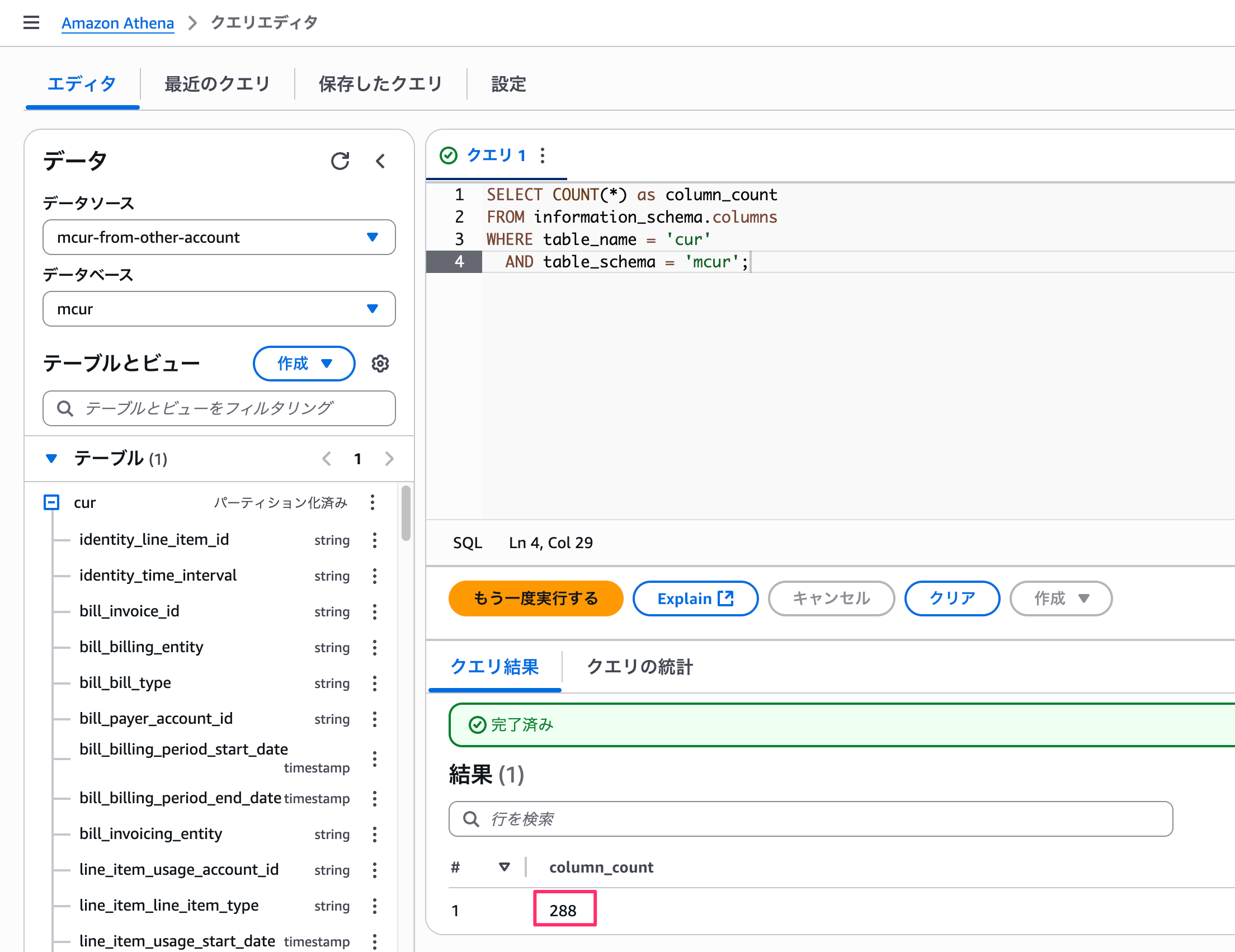Open actions menu for identity_line_item_id column
1235x952 pixels.
(x=374, y=540)
